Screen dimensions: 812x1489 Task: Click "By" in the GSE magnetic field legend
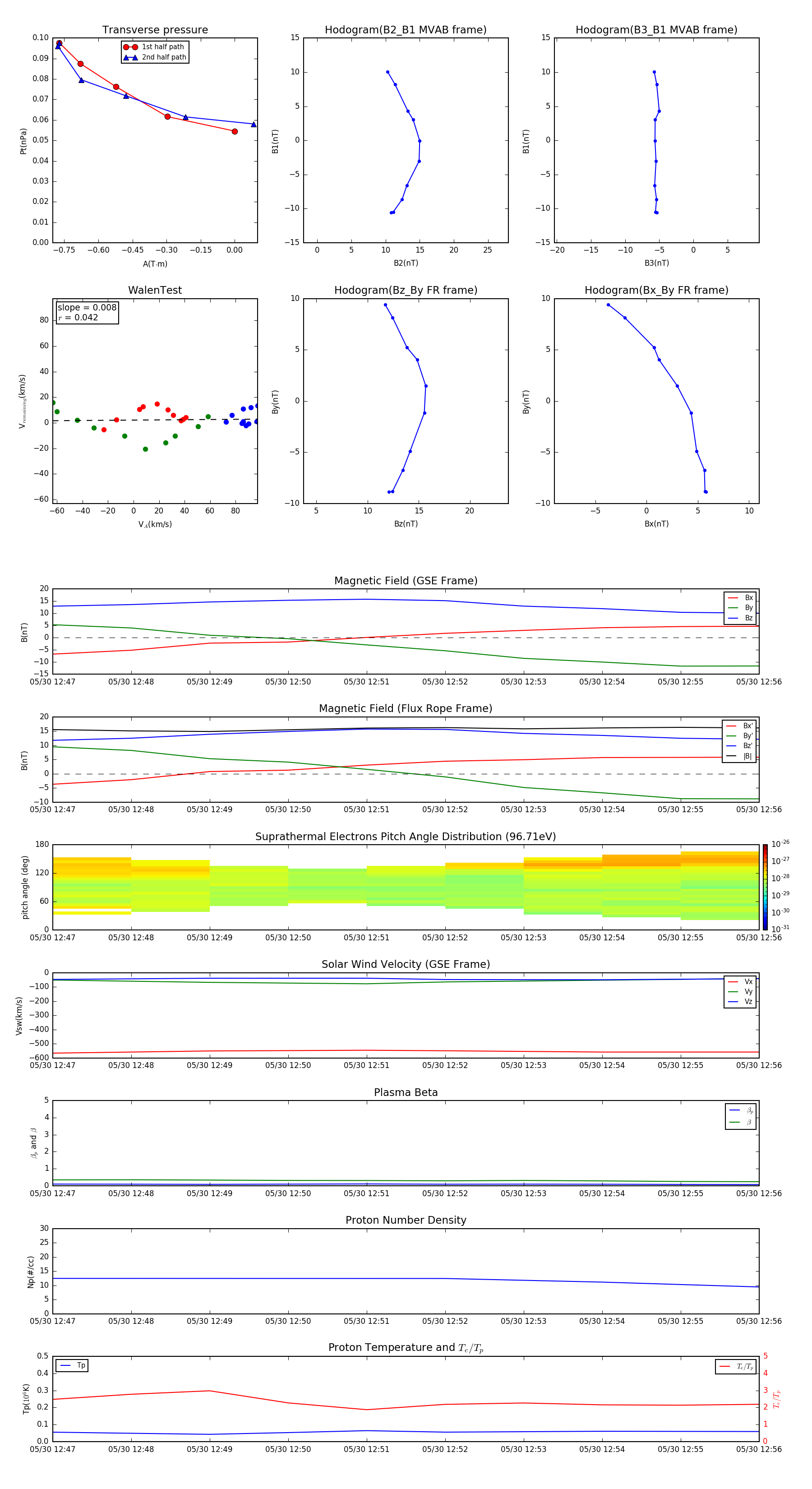click(741, 608)
